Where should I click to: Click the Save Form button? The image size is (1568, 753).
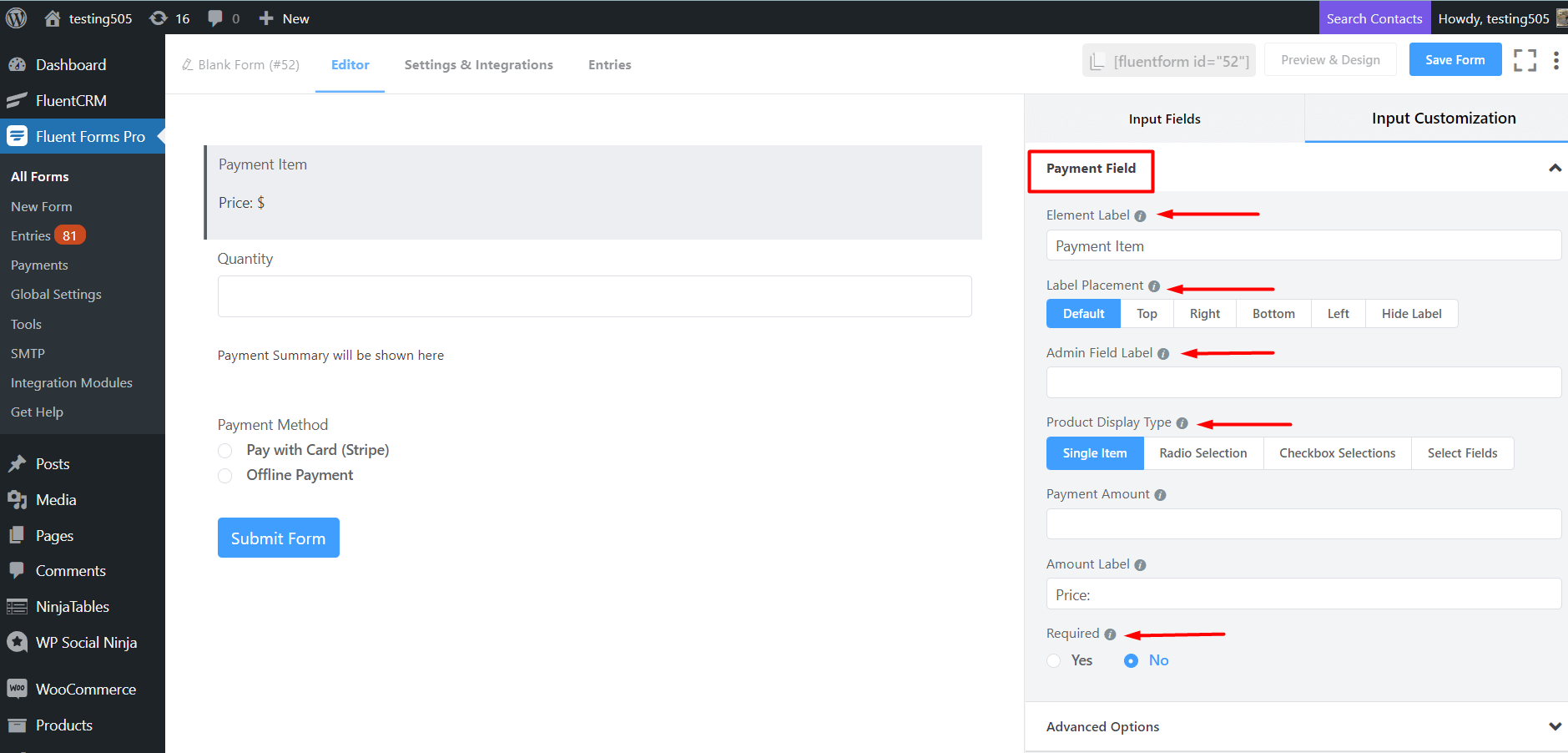pos(1455,60)
